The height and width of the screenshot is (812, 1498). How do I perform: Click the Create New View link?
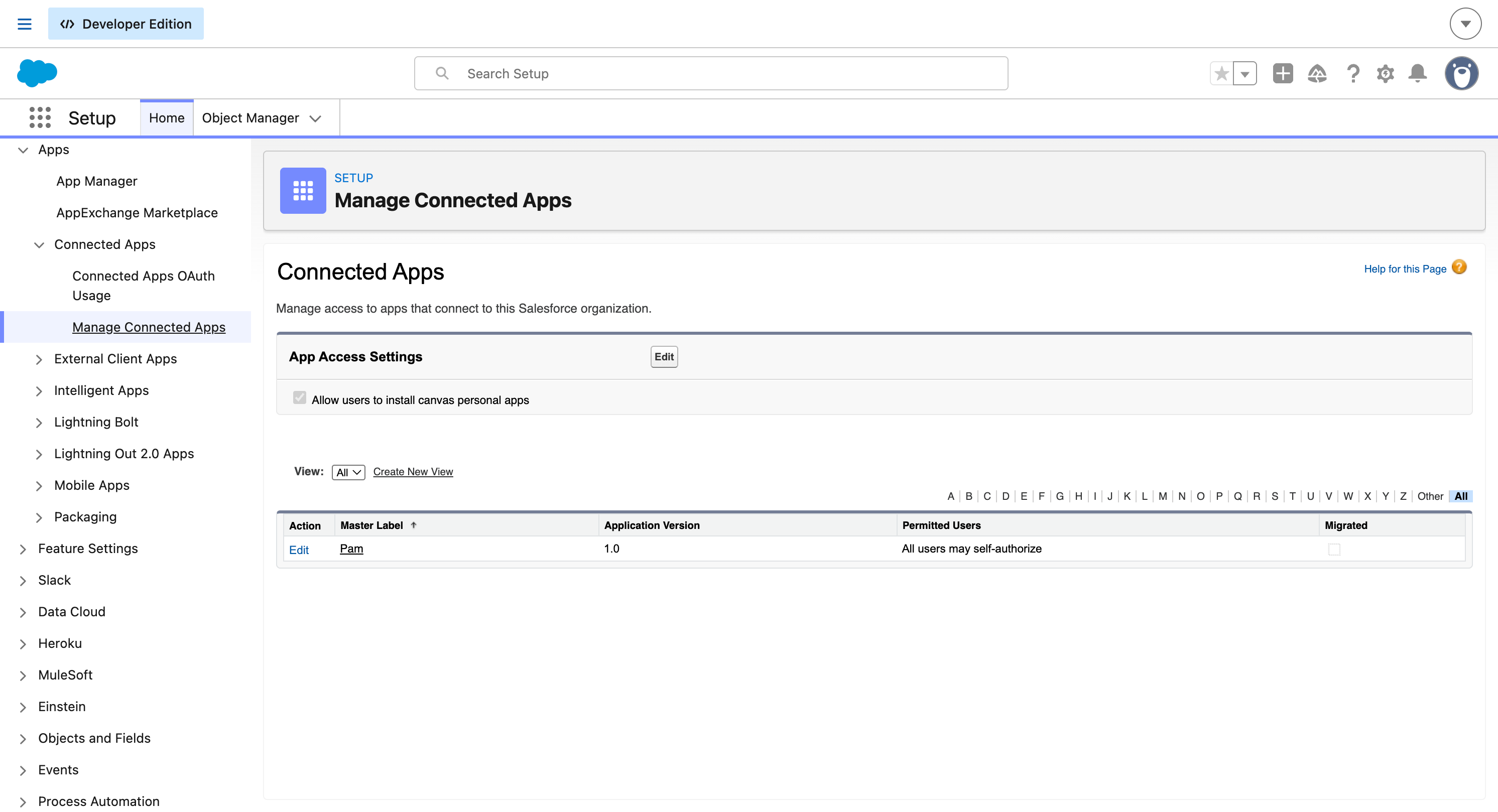(x=413, y=471)
